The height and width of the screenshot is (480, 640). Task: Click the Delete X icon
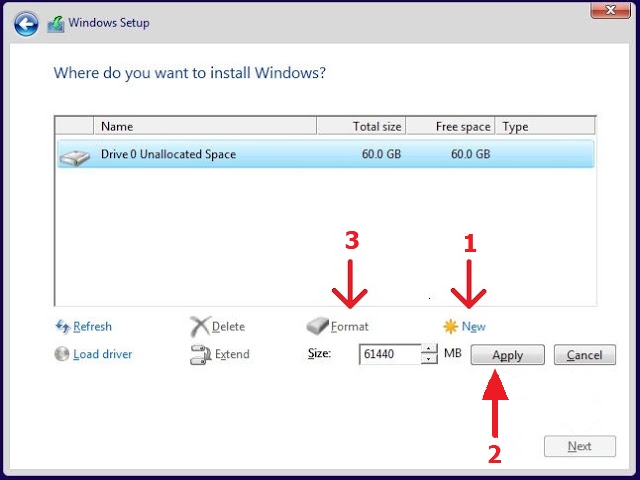pyautogui.click(x=200, y=327)
